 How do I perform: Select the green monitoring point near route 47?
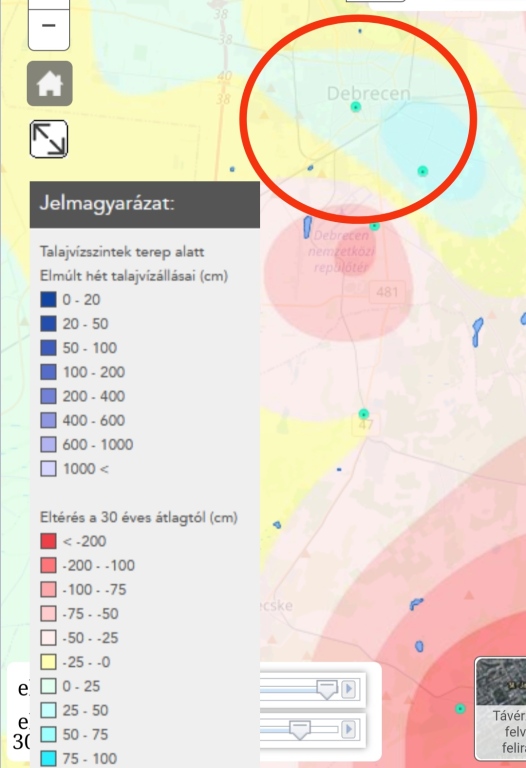363,414
